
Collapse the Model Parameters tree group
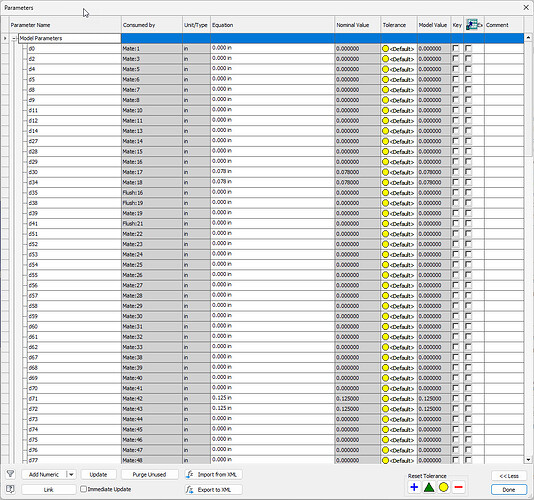pyautogui.click(x=14, y=38)
